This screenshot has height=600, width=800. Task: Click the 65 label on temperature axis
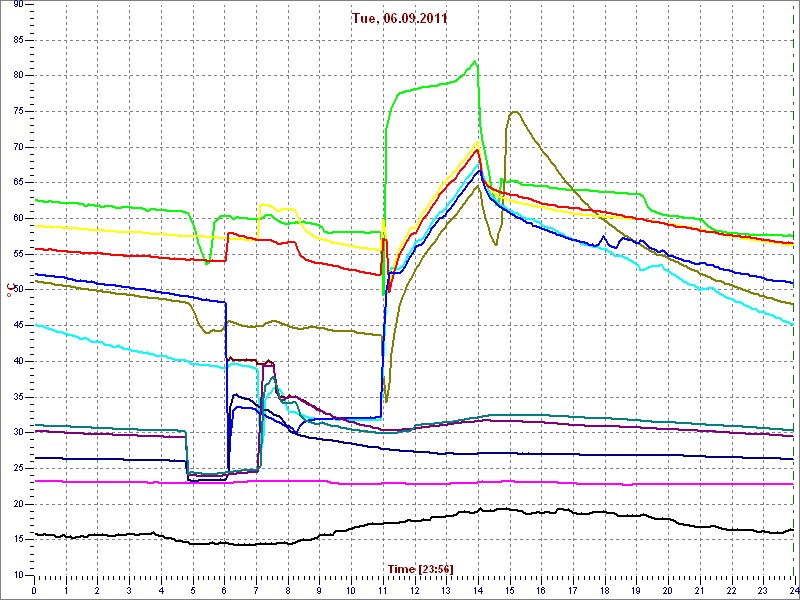click(18, 183)
